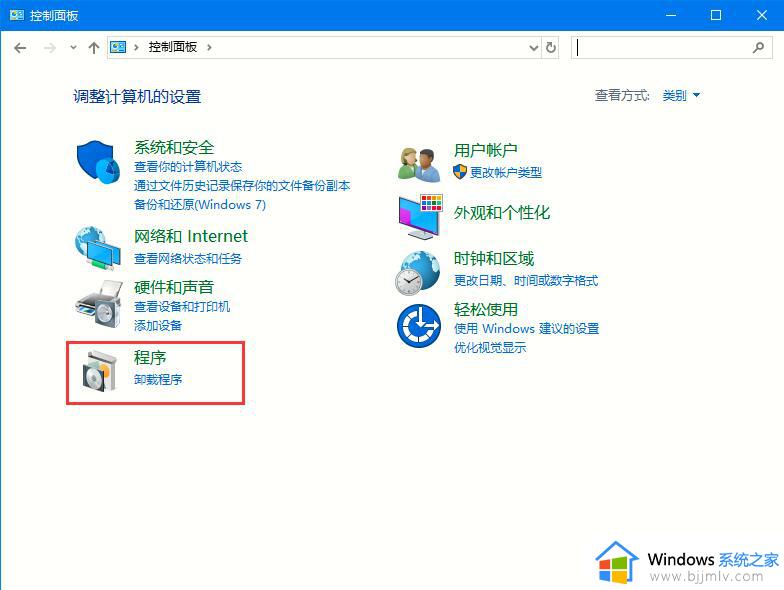Click the search magnifier icon
This screenshot has width=784, height=590.
(x=758, y=48)
